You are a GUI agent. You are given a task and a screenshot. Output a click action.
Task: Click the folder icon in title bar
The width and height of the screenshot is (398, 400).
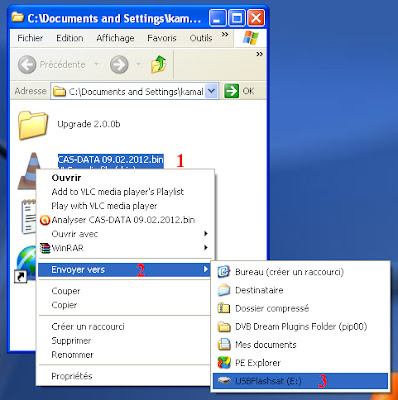pyautogui.click(x=18, y=17)
